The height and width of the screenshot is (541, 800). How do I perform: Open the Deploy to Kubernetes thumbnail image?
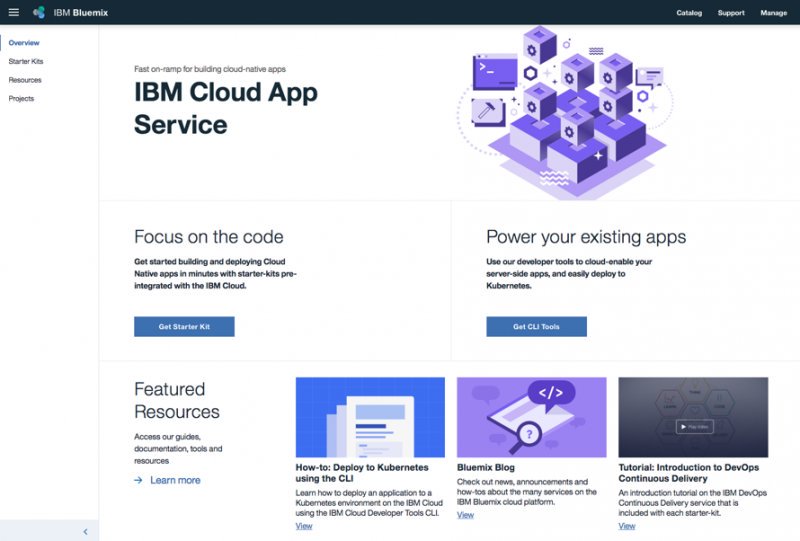[x=370, y=417]
